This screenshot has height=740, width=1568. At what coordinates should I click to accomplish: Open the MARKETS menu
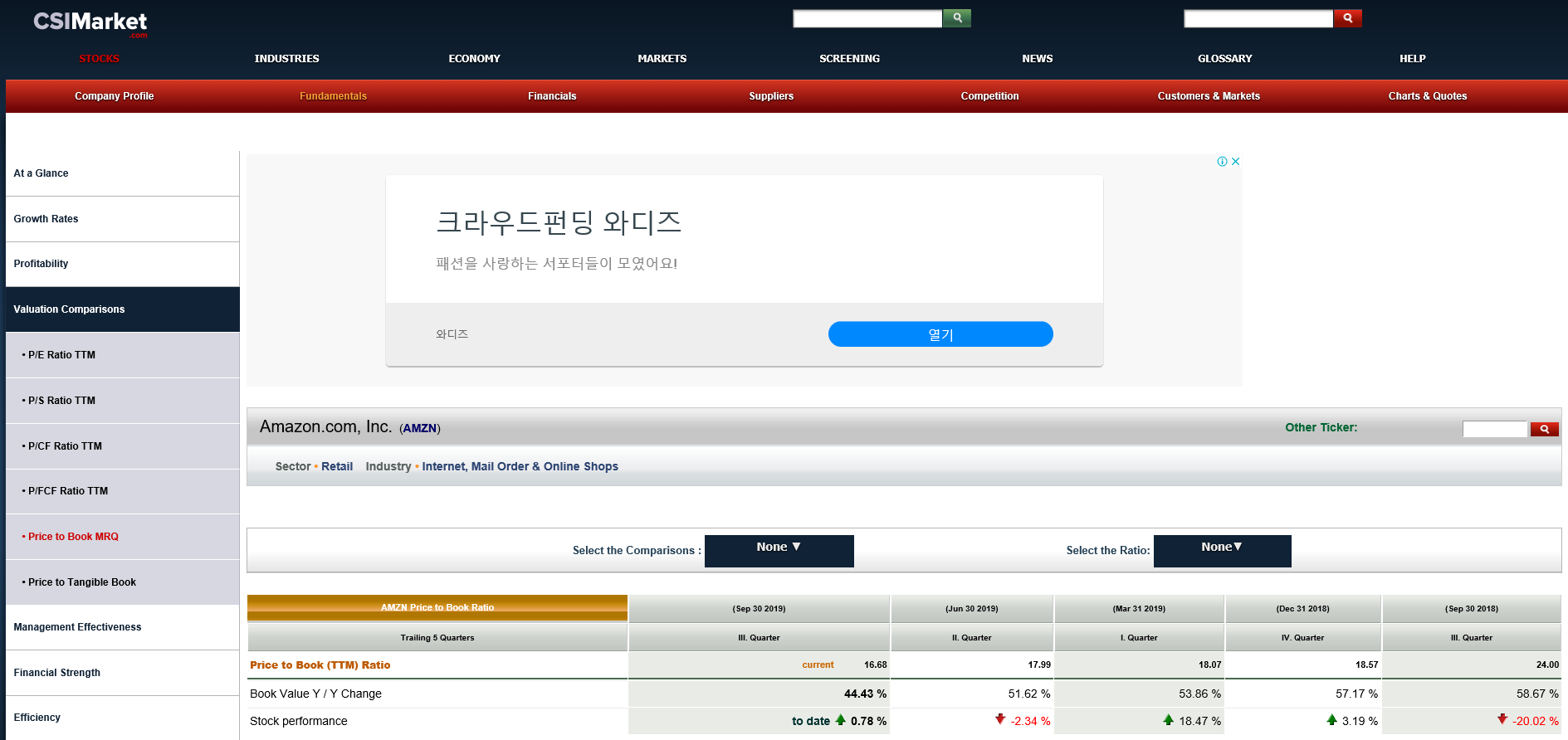pyautogui.click(x=662, y=59)
